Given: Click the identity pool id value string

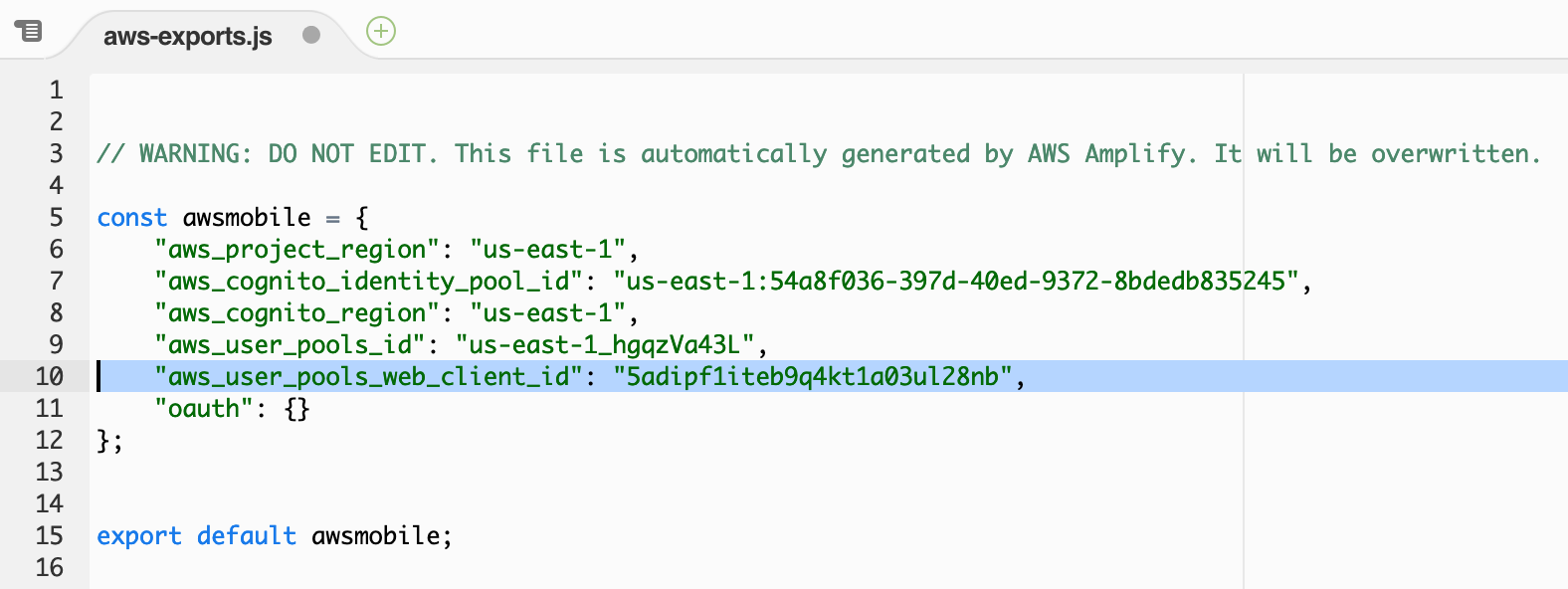Looking at the screenshot, I should coord(956,281).
